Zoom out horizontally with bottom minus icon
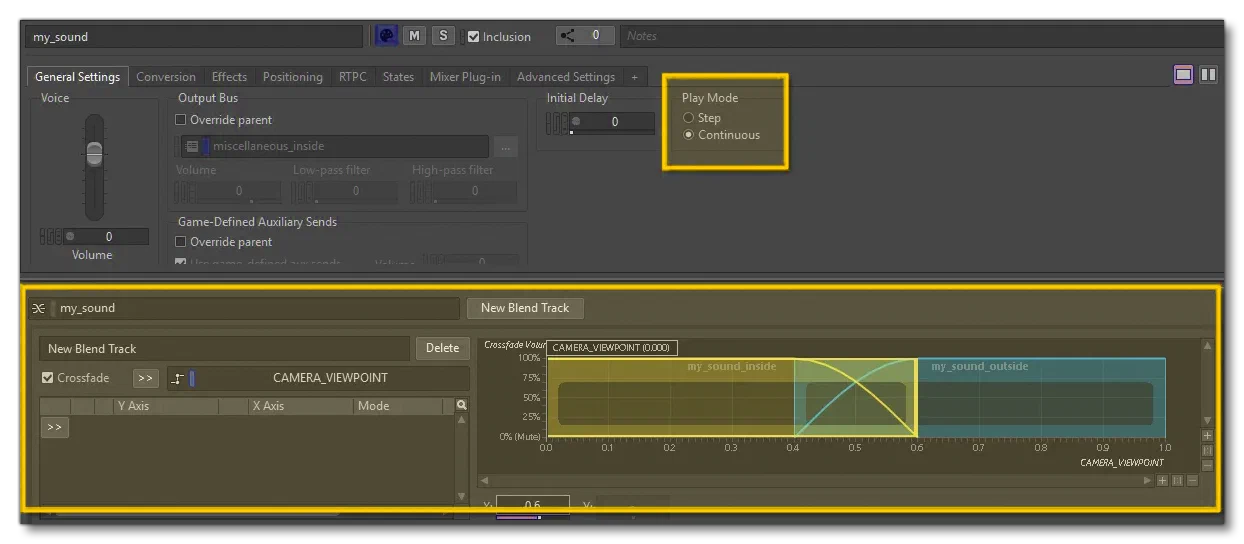1244x544 pixels. tap(1191, 481)
